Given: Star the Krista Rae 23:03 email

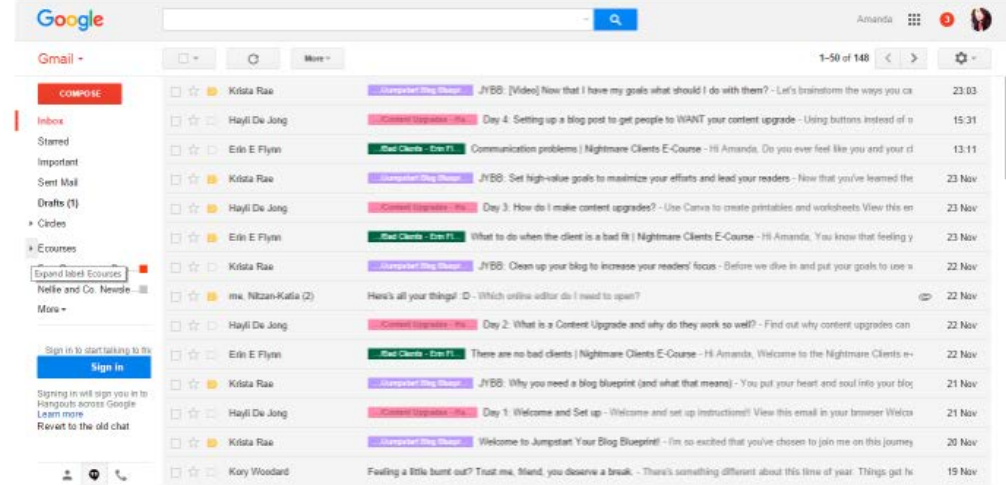Looking at the screenshot, I should click(193, 91).
